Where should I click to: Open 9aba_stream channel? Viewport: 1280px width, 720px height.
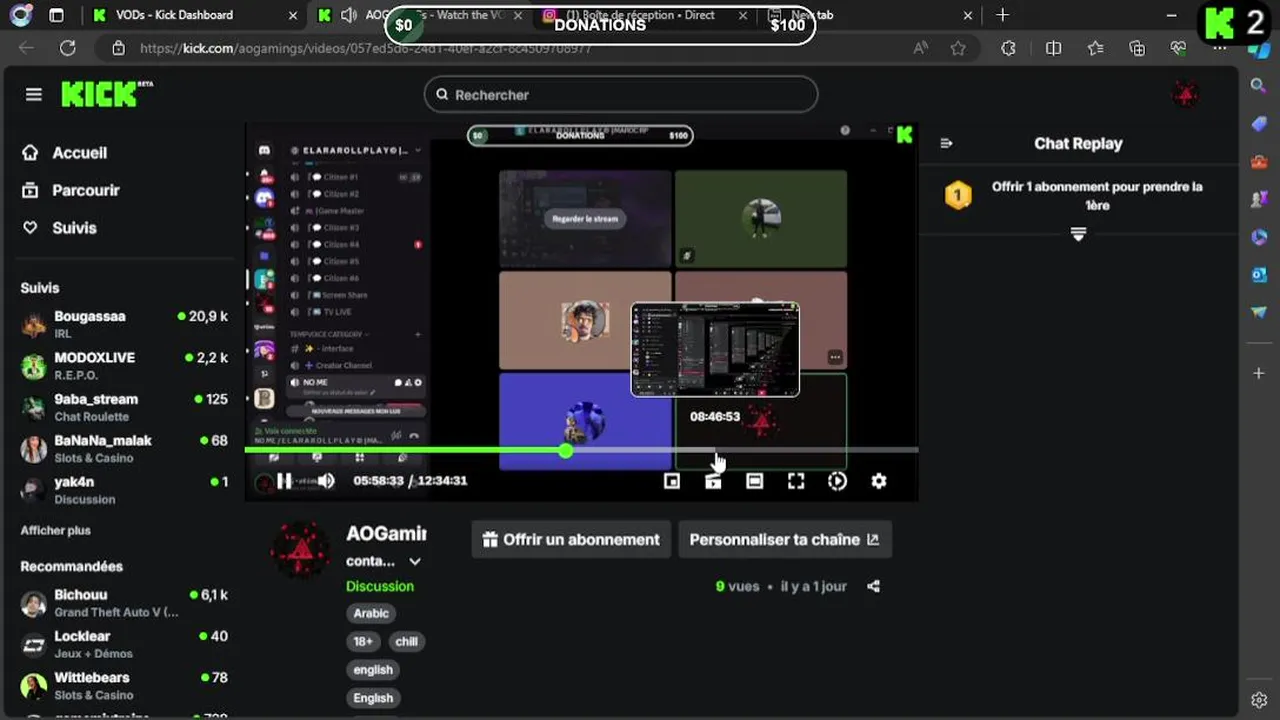(124, 407)
